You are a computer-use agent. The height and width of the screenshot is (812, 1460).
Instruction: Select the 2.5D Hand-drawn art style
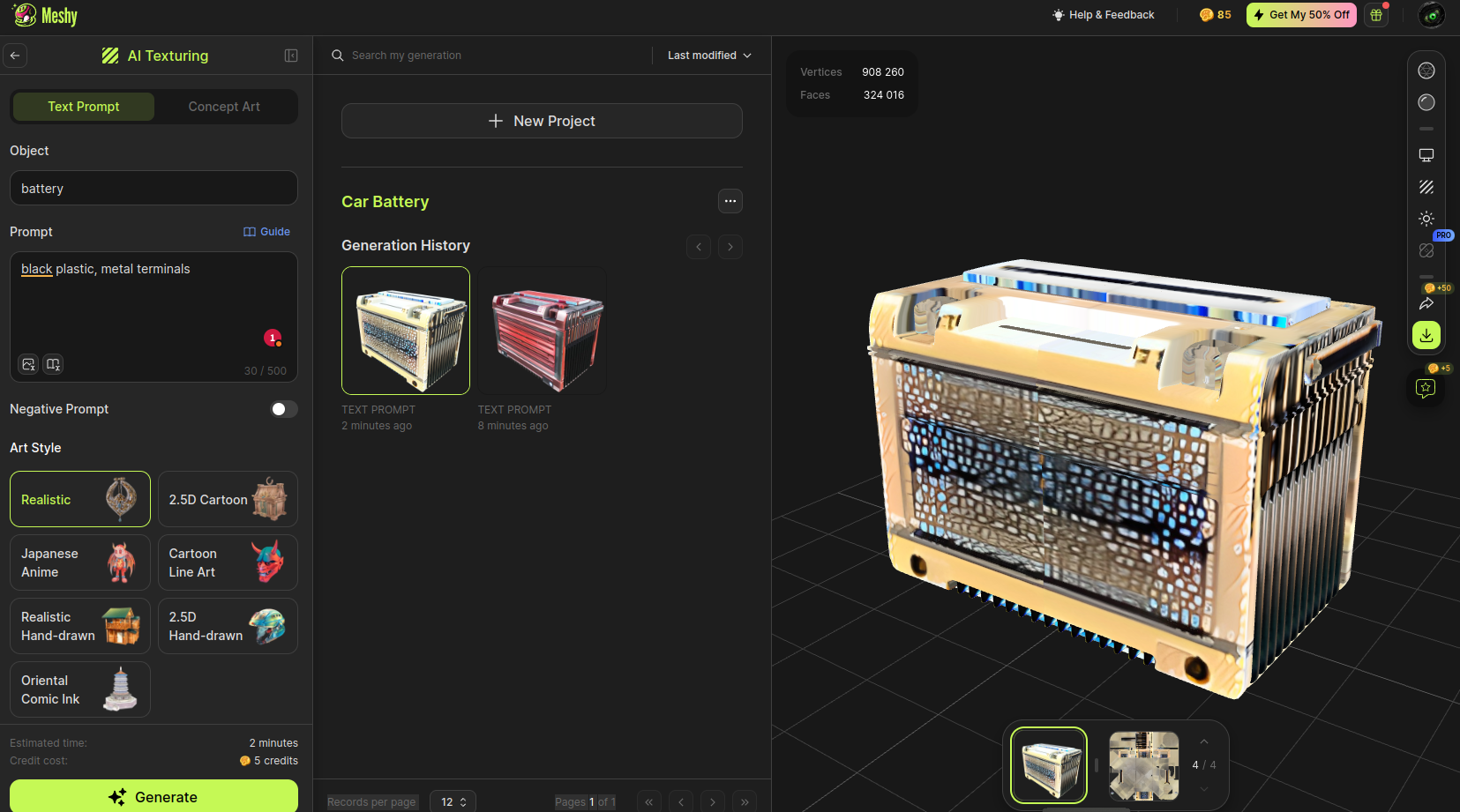(x=228, y=626)
